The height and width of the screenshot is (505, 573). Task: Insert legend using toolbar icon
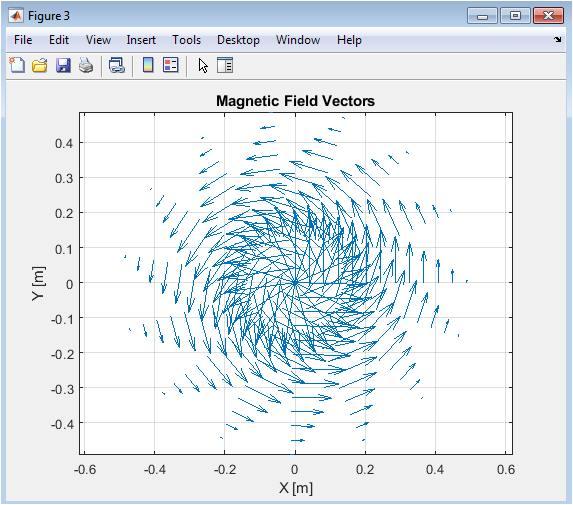click(x=171, y=65)
